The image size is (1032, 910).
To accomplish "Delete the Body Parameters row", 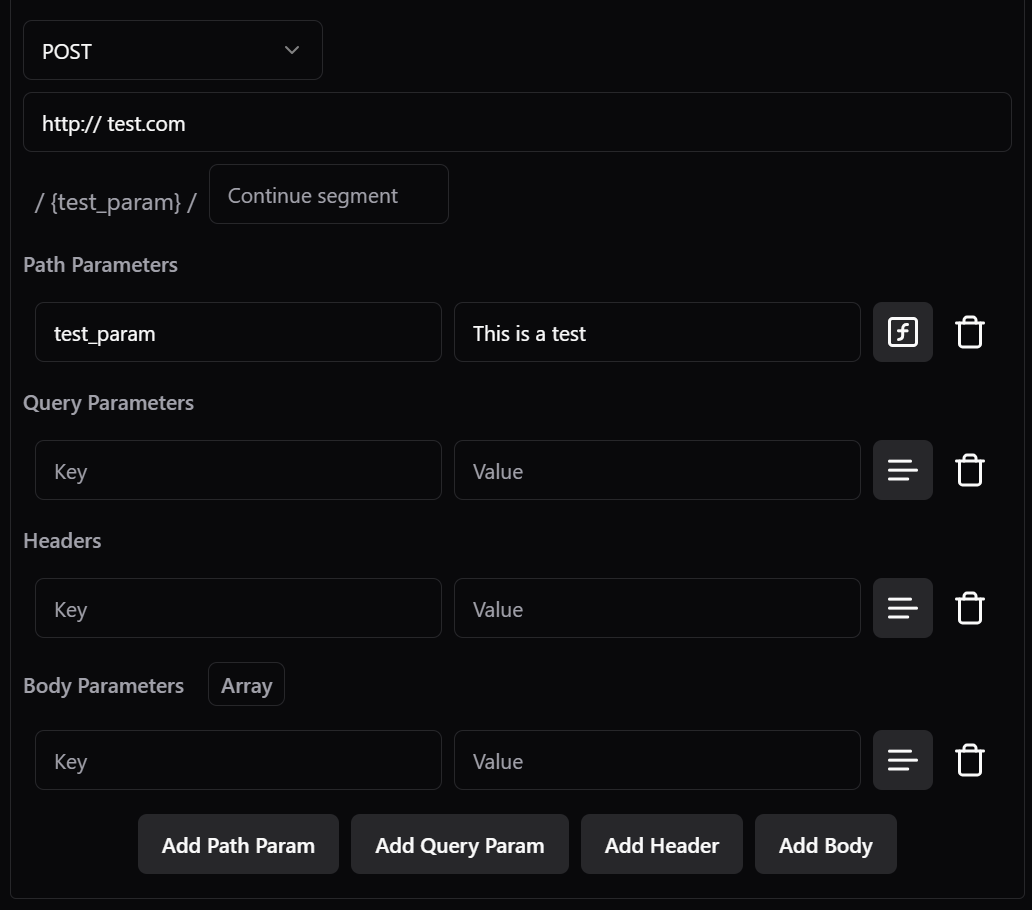I will [x=969, y=760].
